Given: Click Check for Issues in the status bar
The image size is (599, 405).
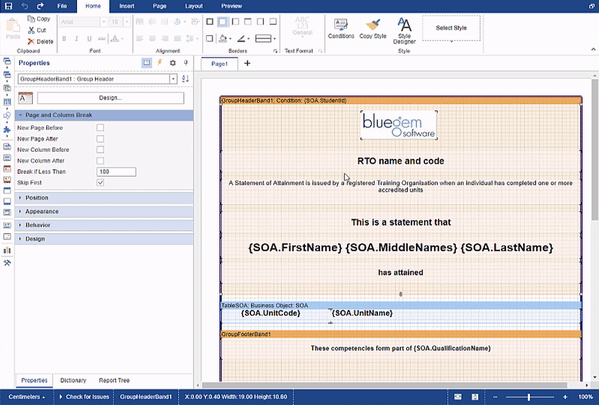Looking at the screenshot, I should click(x=84, y=397).
